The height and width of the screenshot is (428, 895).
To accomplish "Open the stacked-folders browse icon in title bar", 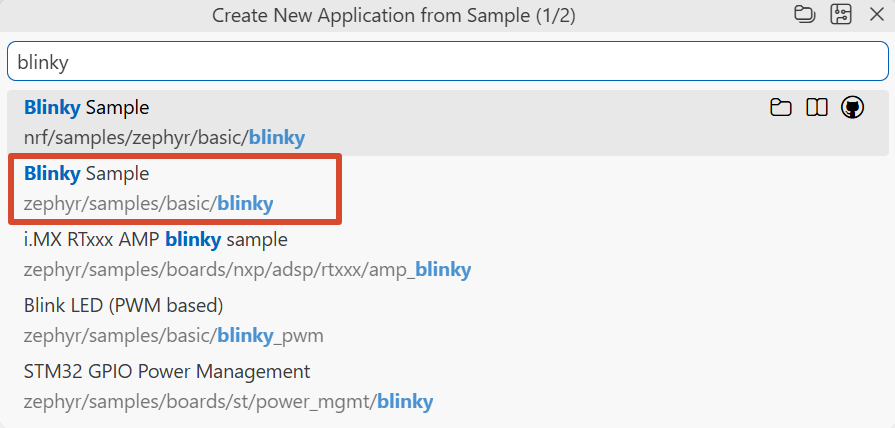I will coord(804,15).
